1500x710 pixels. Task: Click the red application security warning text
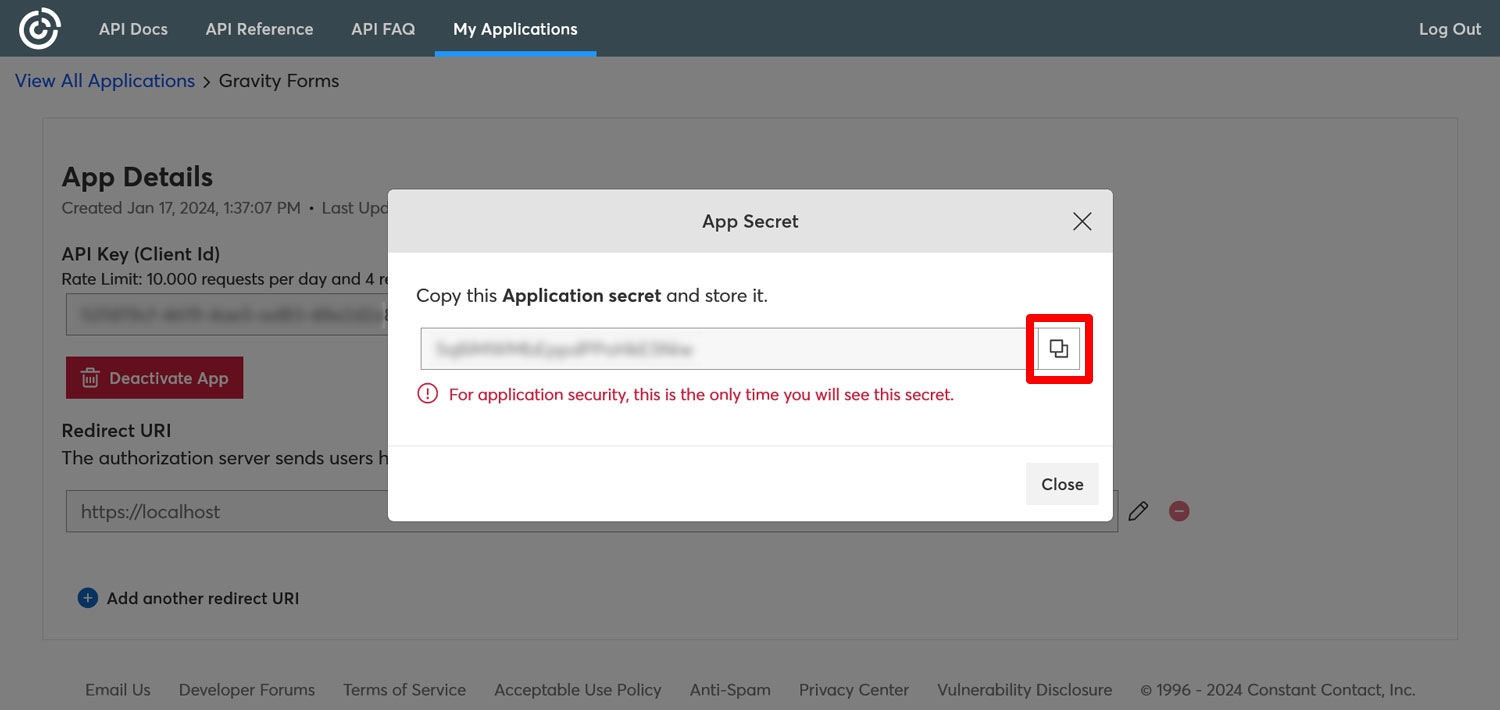701,394
